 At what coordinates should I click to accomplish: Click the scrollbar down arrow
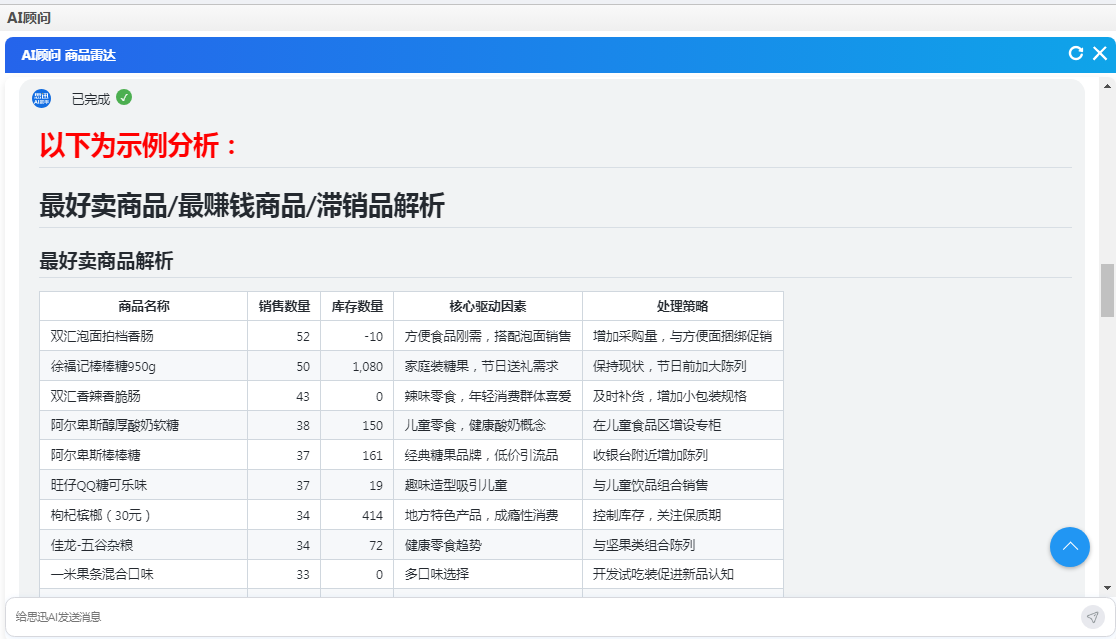point(1107,588)
